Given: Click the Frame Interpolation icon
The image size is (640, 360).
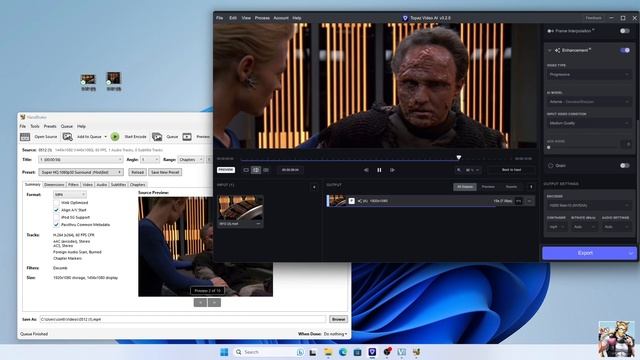Looking at the screenshot, I should pyautogui.click(x=550, y=31).
